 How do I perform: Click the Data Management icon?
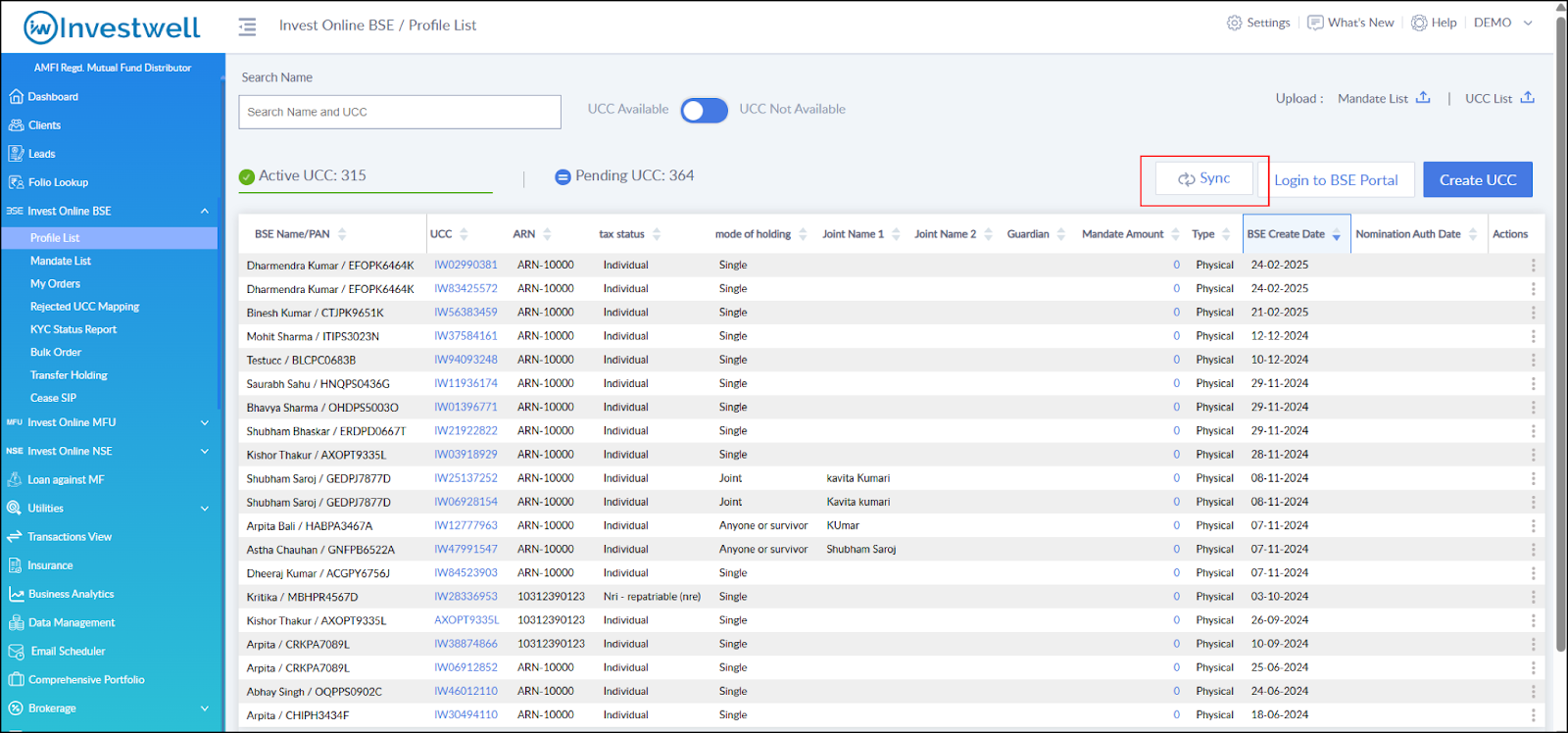[16, 622]
